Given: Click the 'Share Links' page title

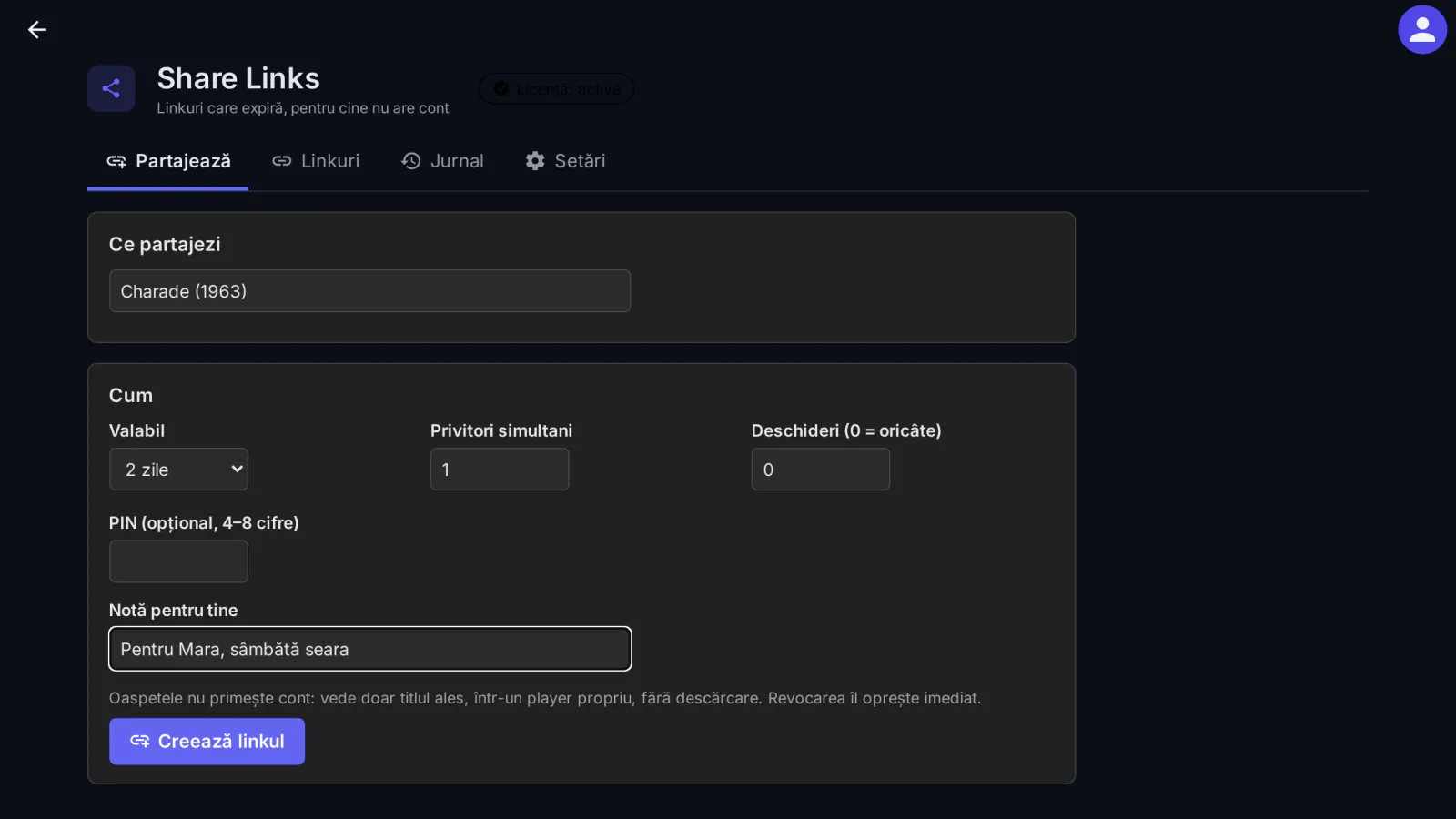Looking at the screenshot, I should click(238, 78).
